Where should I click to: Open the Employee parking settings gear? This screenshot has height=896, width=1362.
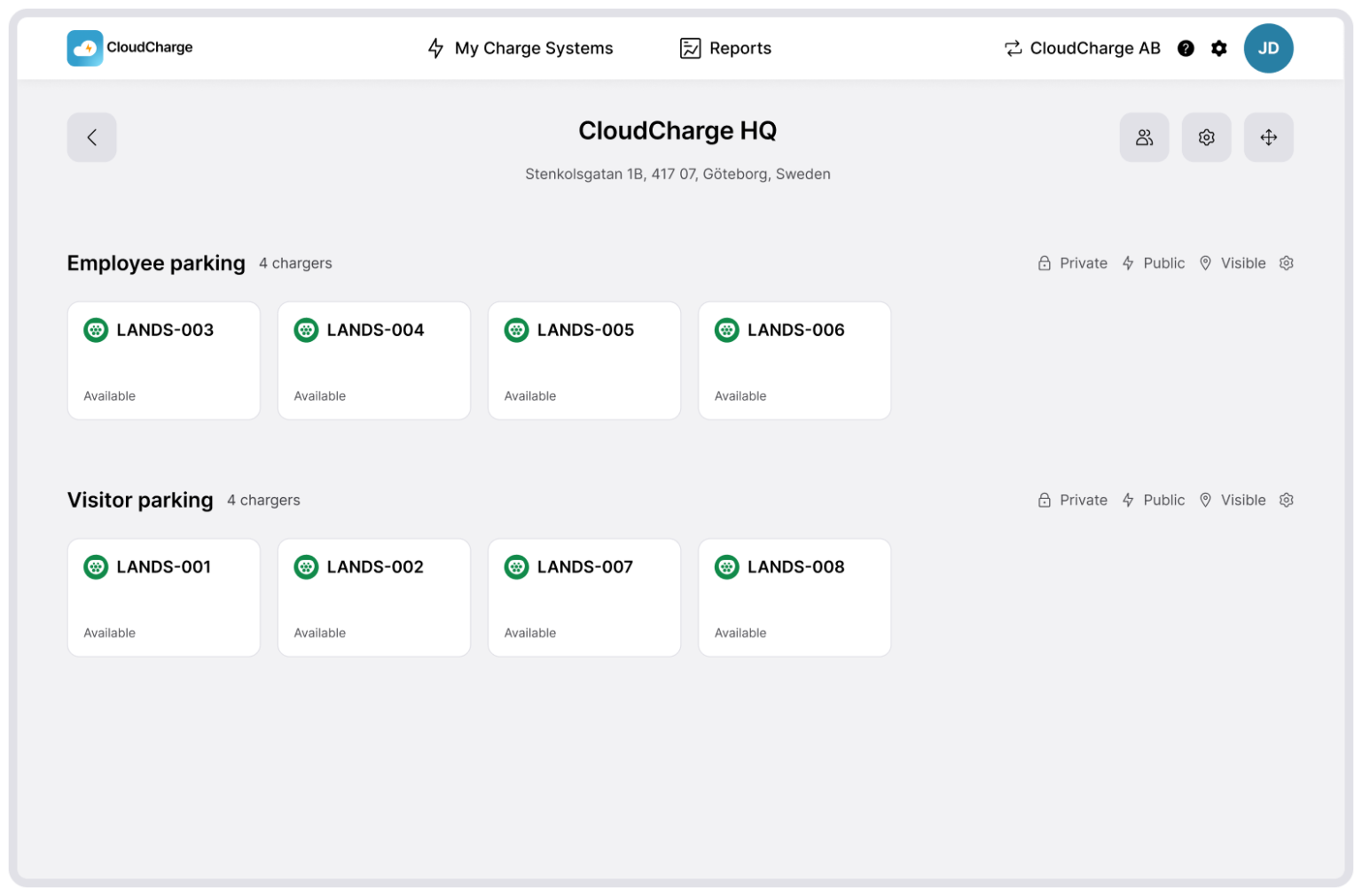coord(1286,262)
